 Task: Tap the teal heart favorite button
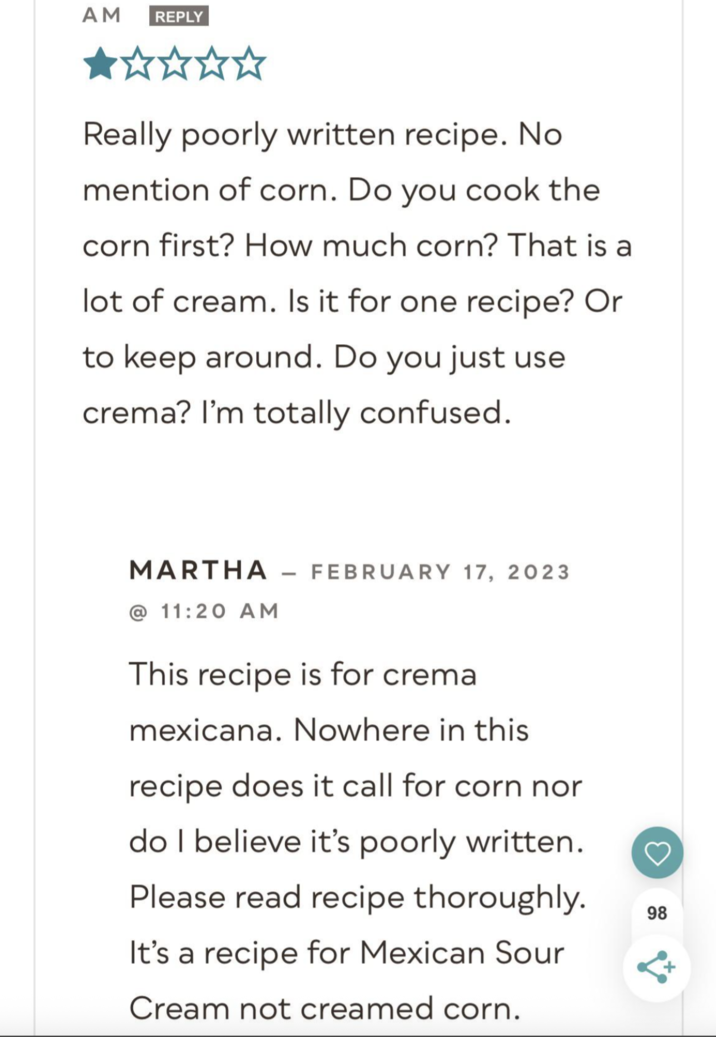pyautogui.click(x=657, y=853)
